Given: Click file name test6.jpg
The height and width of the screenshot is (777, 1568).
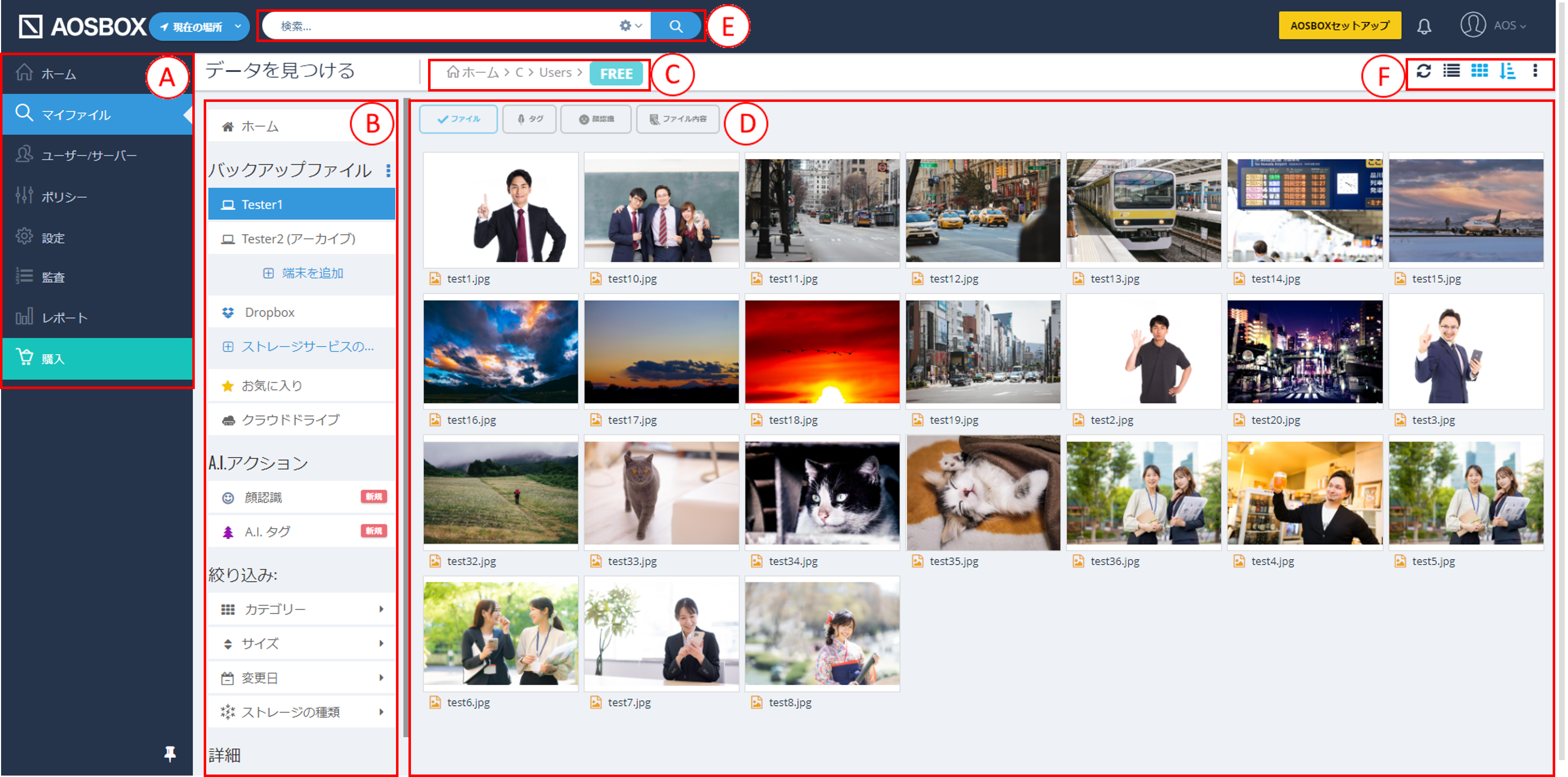Looking at the screenshot, I should [468, 703].
